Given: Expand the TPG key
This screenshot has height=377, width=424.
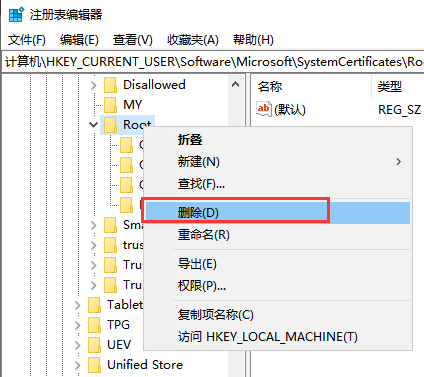Looking at the screenshot, I should pos(77,325).
